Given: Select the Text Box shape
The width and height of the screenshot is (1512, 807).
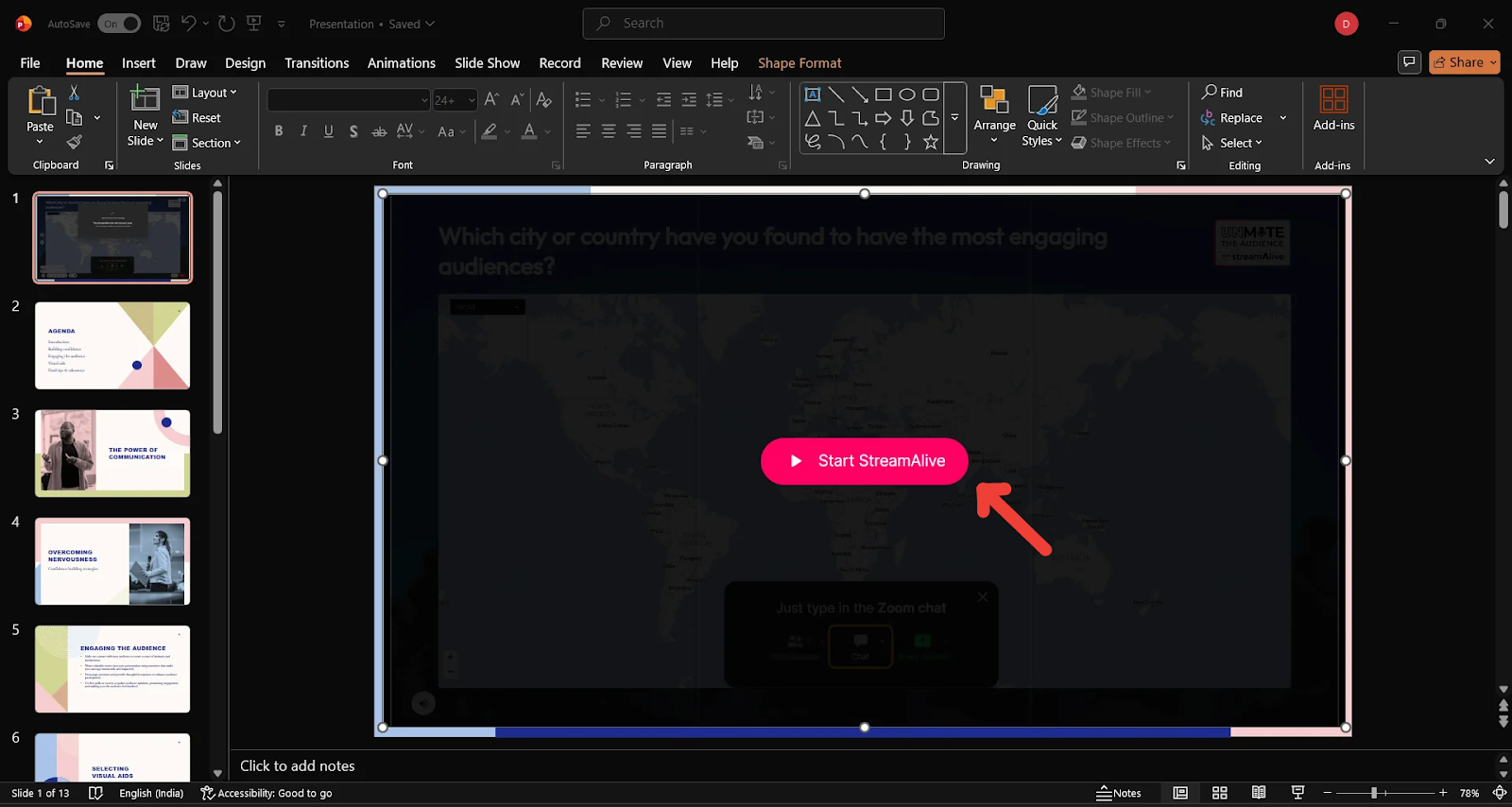Looking at the screenshot, I should (x=813, y=94).
